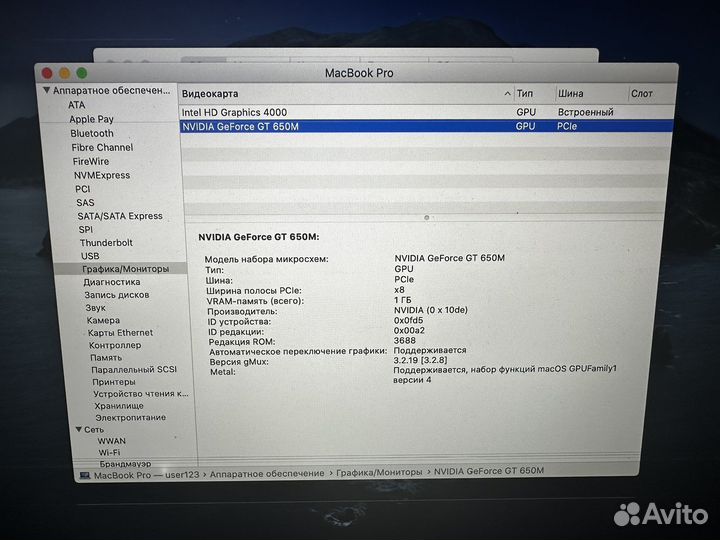Select Запись дисков sidebar entry
720x540 pixels.
pyautogui.click(x=117, y=295)
